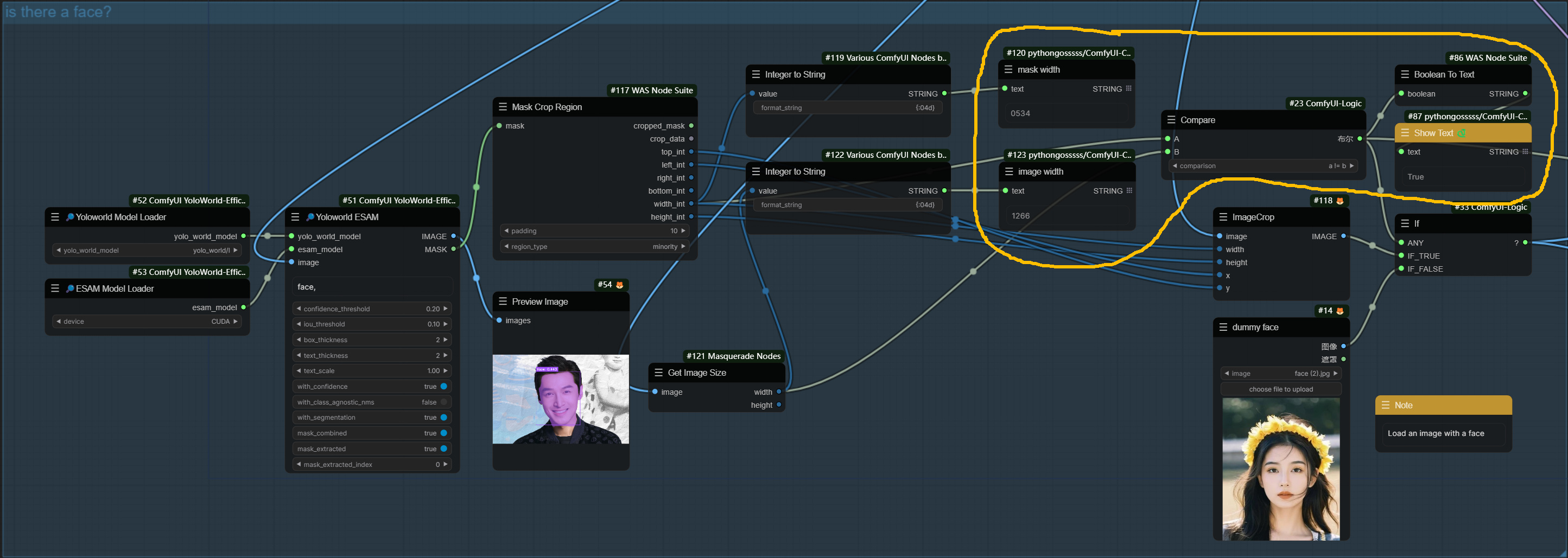1568x558 pixels.
Task: Click the face prompt text field
Action: (372, 286)
